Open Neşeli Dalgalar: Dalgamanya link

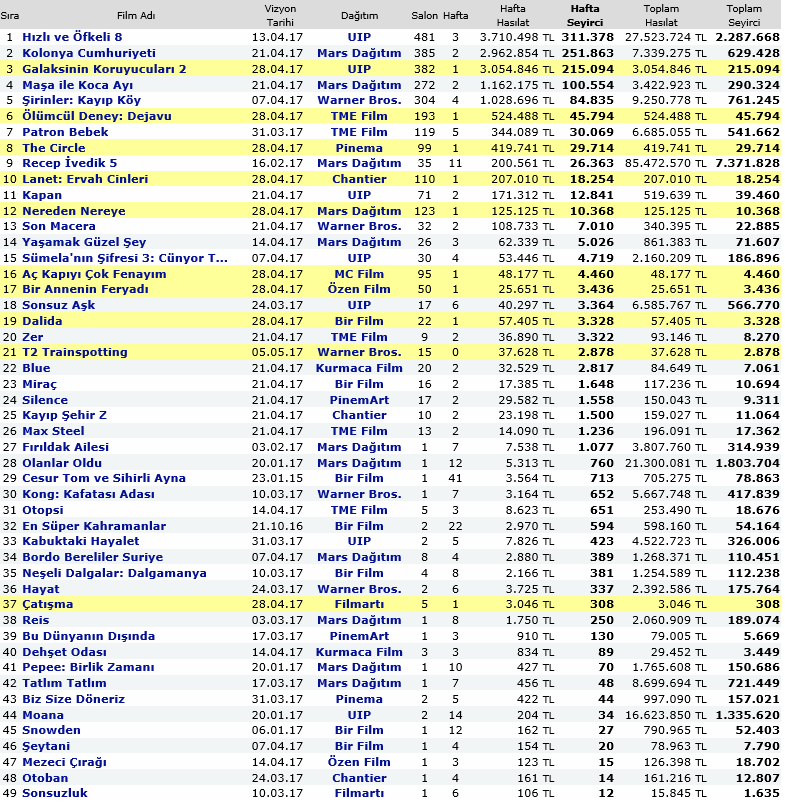coord(115,573)
